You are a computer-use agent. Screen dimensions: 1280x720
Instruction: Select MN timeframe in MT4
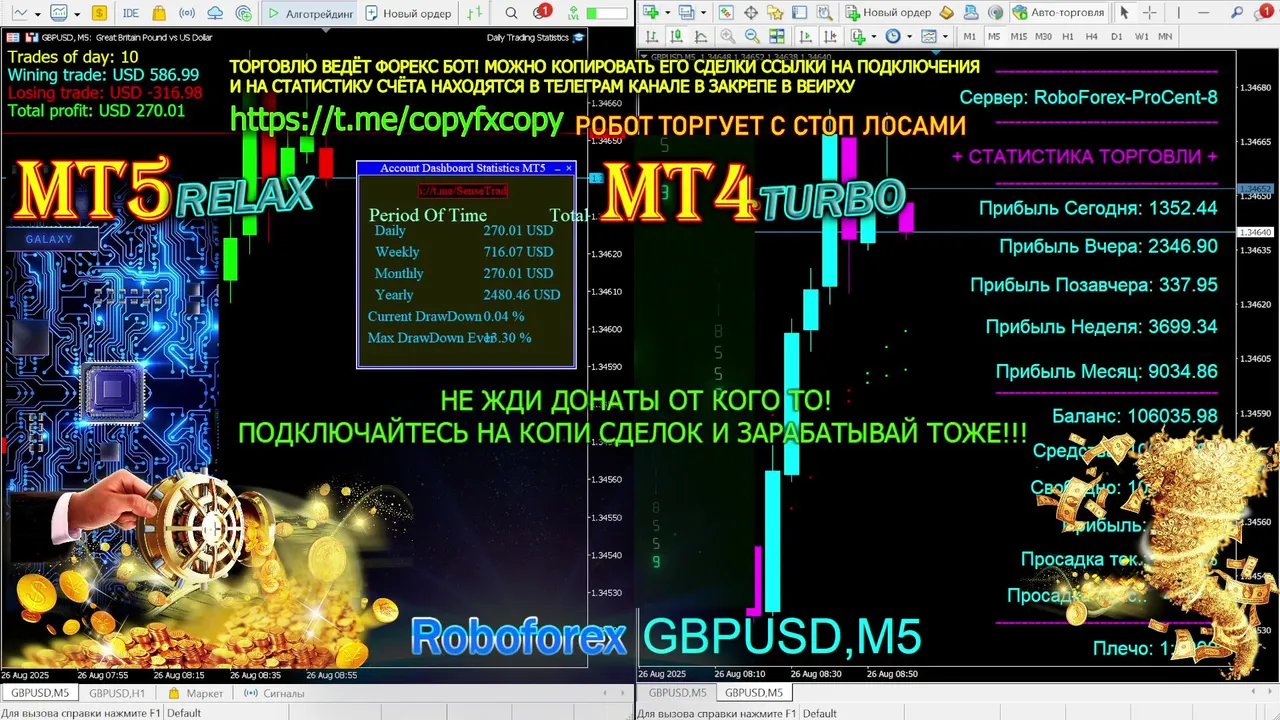[1165, 36]
